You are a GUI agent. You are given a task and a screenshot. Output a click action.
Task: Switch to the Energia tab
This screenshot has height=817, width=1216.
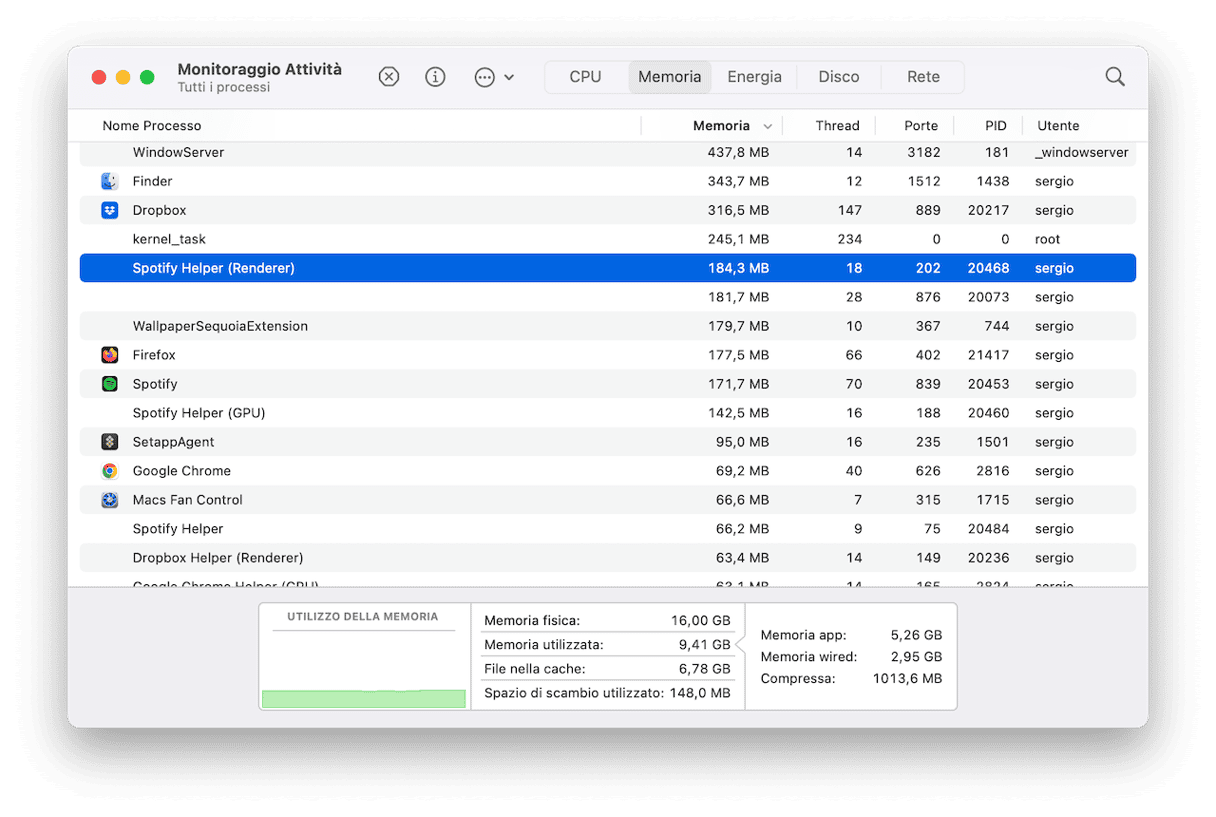(754, 77)
